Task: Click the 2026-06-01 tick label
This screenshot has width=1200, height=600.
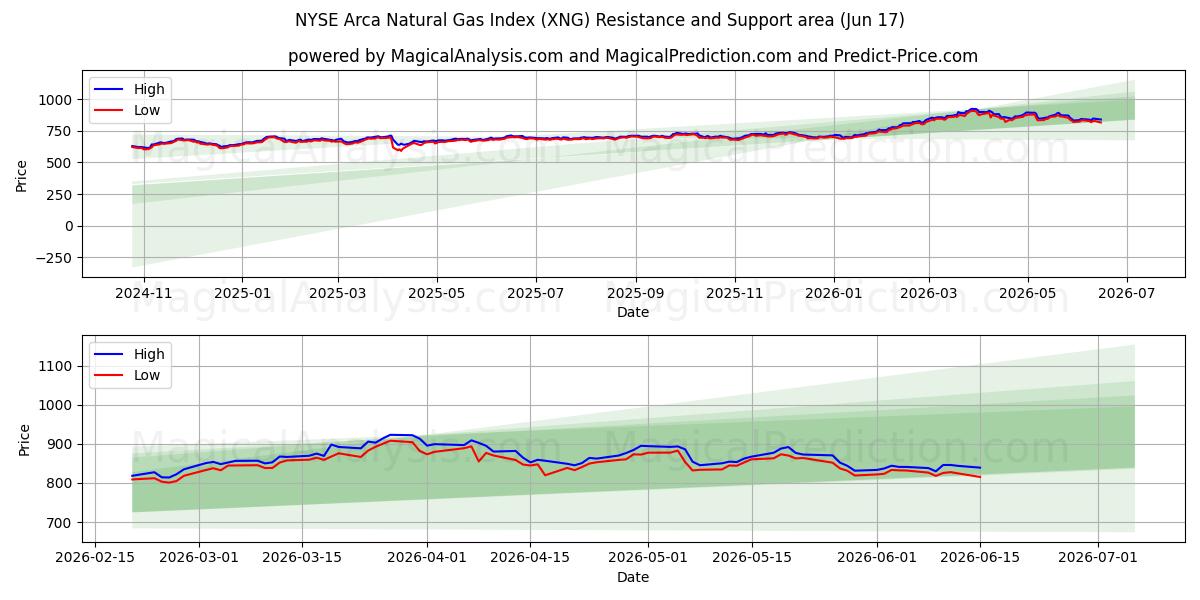Action: (876, 558)
